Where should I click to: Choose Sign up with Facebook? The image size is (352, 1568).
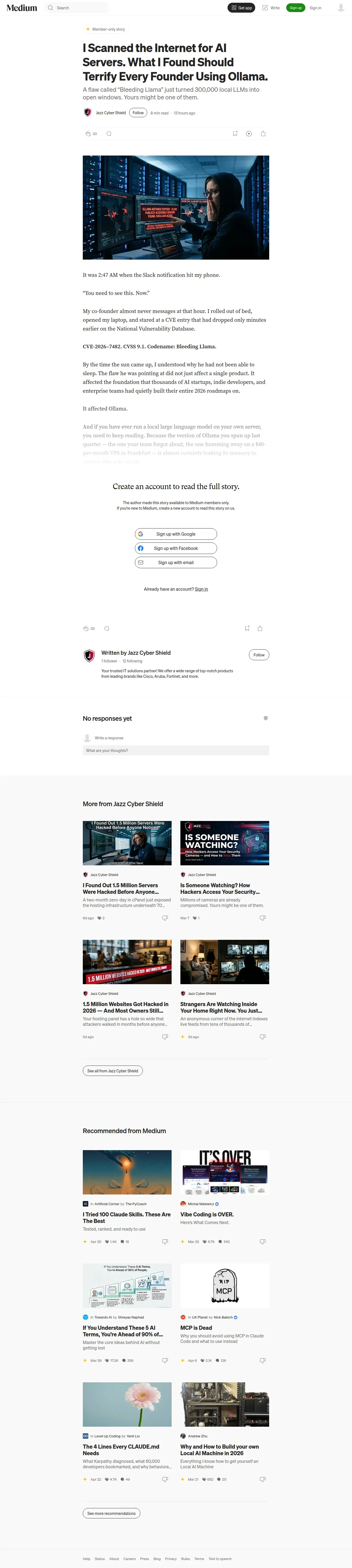pyautogui.click(x=176, y=548)
